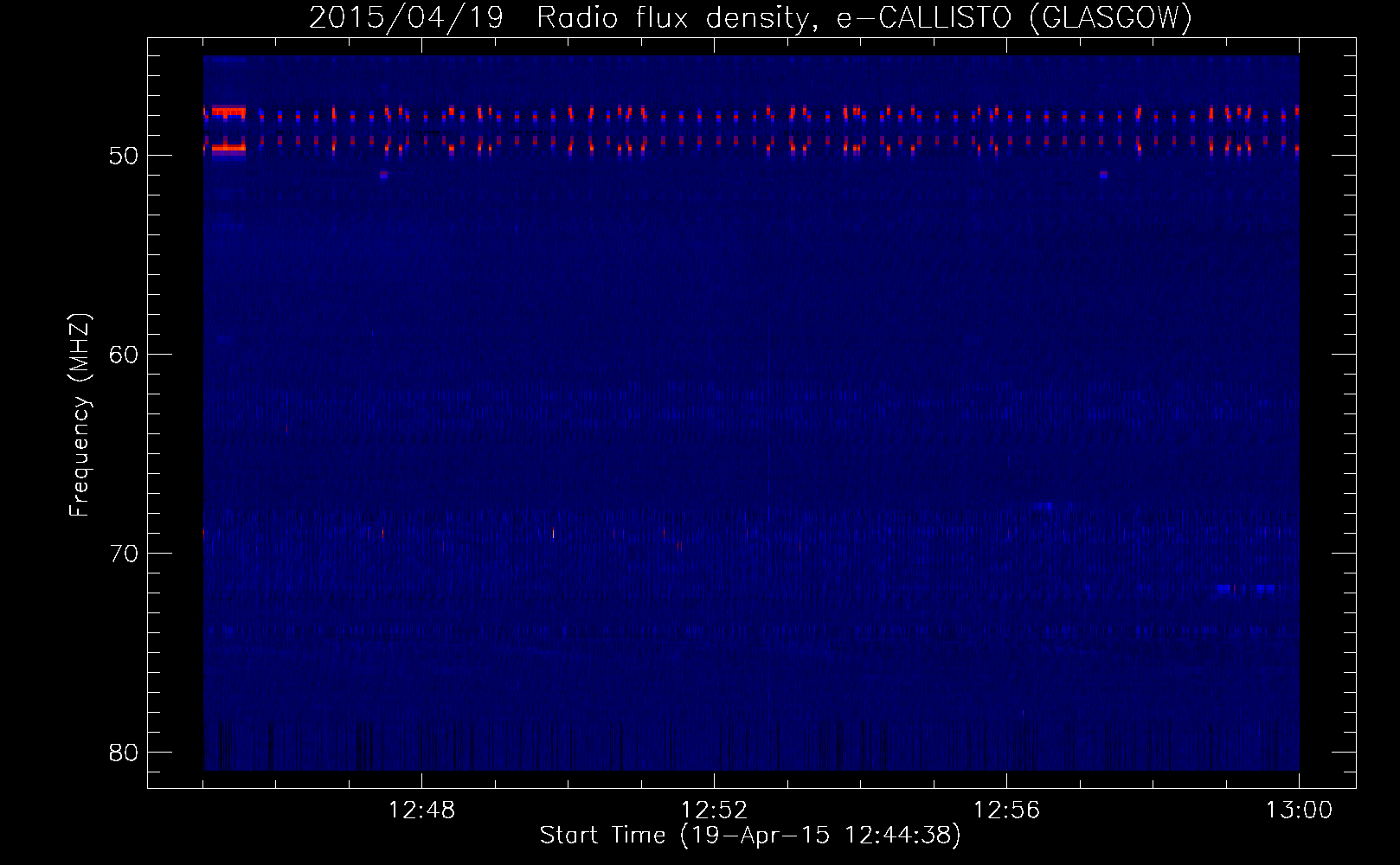This screenshot has height=865, width=1400.
Task: Click the "Start Time (19-Apr-15 12:44:38)" label
Action: (x=750, y=836)
